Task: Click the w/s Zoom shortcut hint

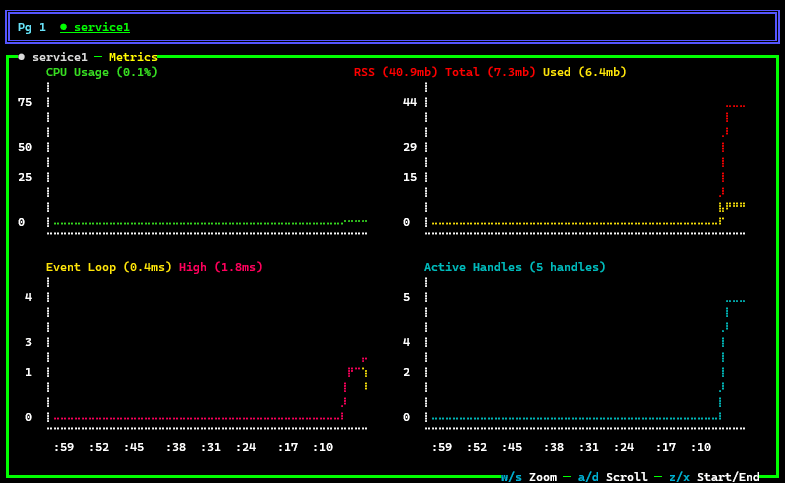Action: click(529, 477)
